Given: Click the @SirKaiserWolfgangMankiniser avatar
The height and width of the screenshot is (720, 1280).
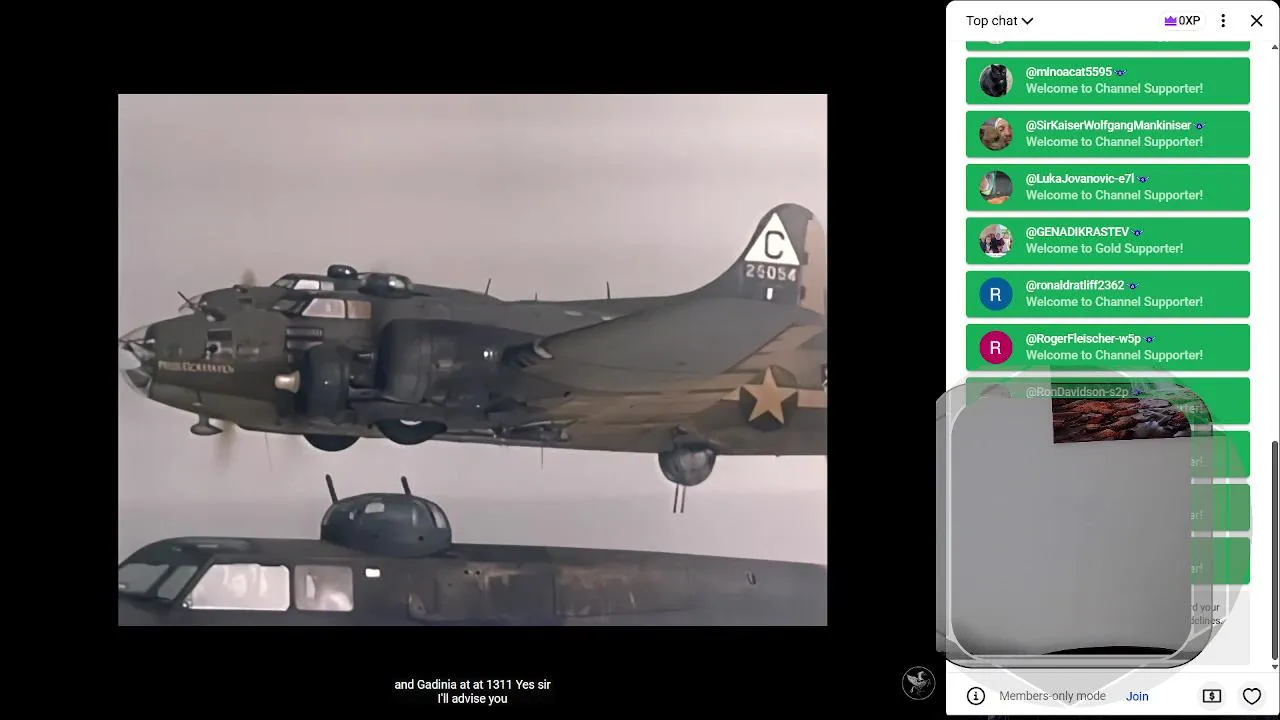Looking at the screenshot, I should pyautogui.click(x=996, y=134).
